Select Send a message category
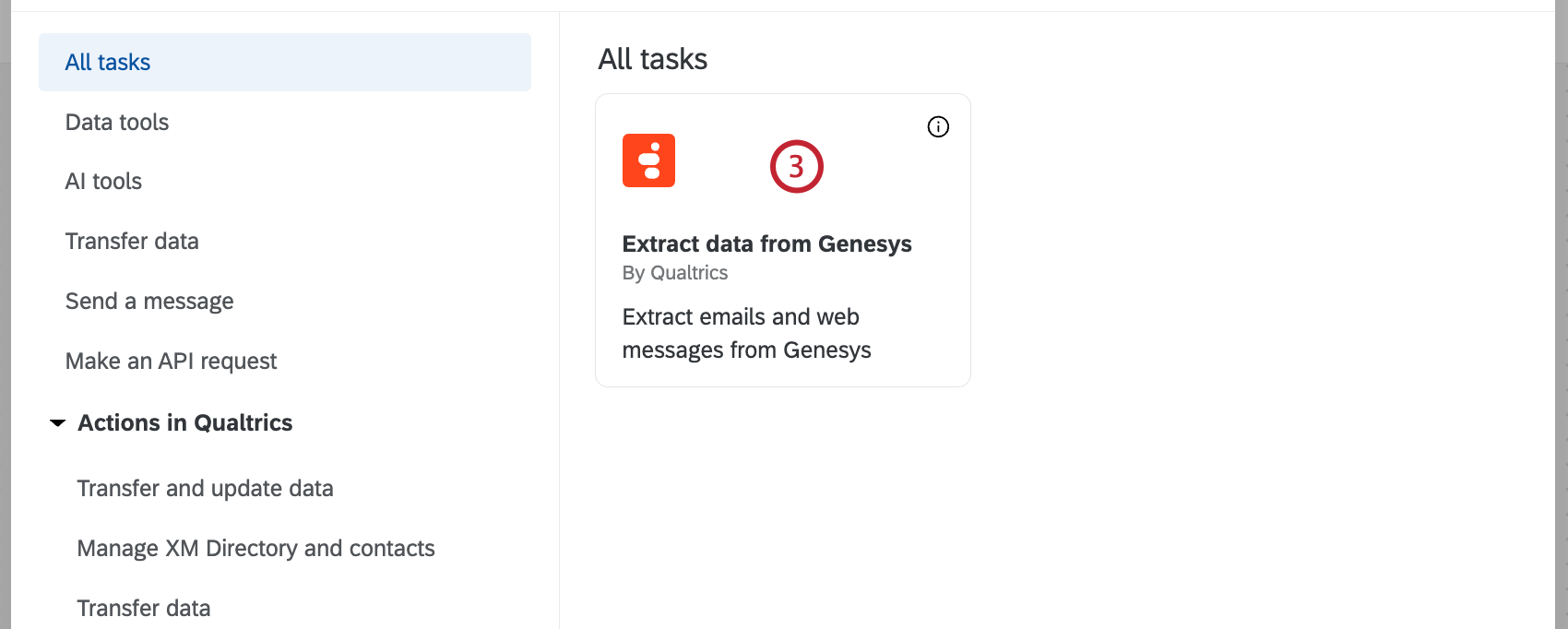Screen dimensions: 1568x629 point(148,301)
